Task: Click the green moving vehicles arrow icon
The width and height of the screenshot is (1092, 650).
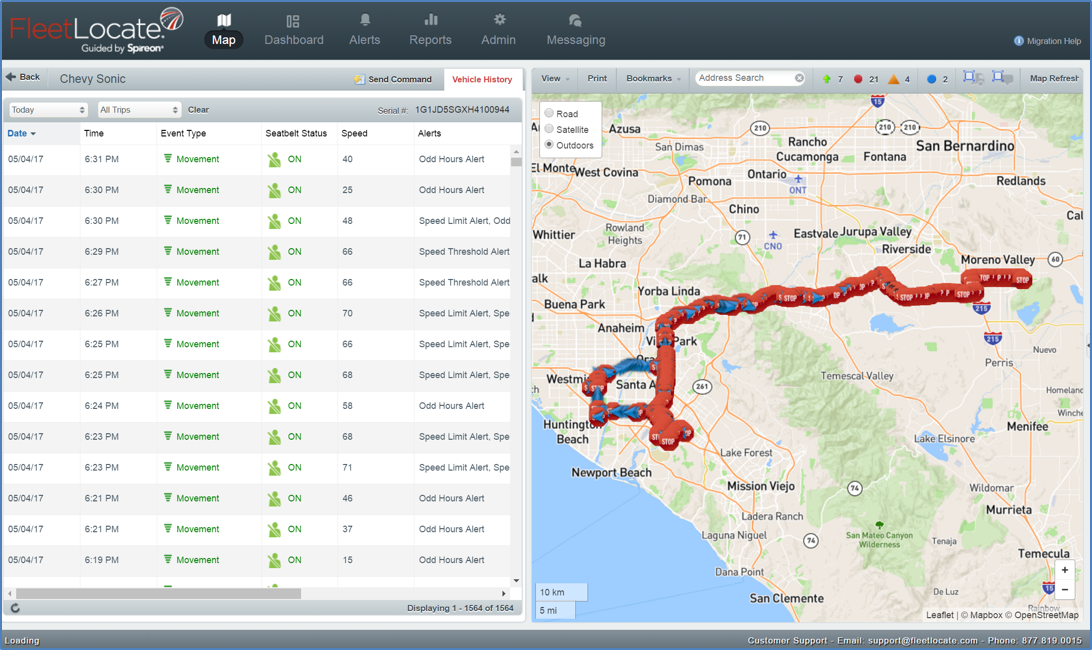Action: tap(827, 79)
